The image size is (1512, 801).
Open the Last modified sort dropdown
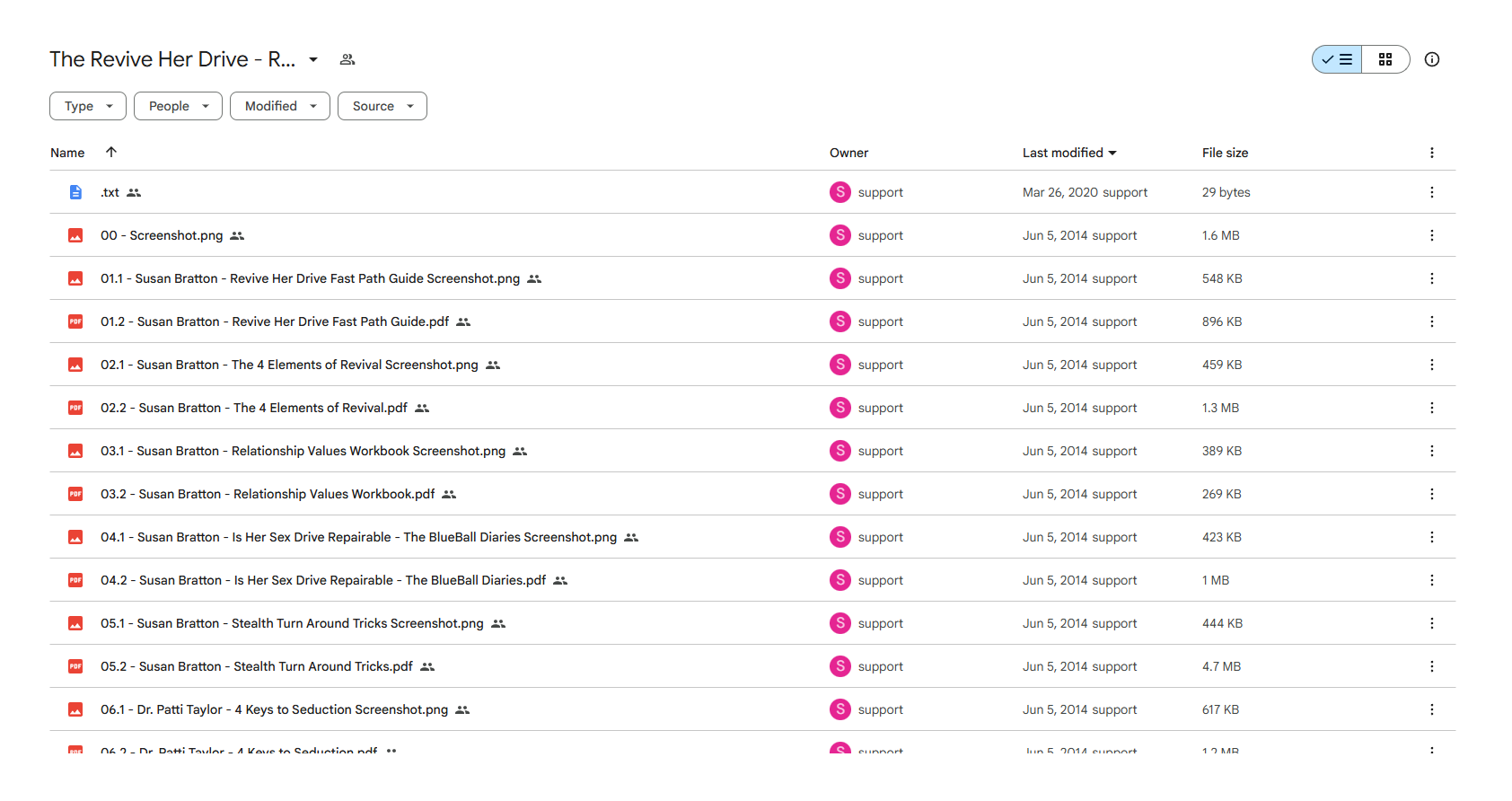pos(1069,153)
